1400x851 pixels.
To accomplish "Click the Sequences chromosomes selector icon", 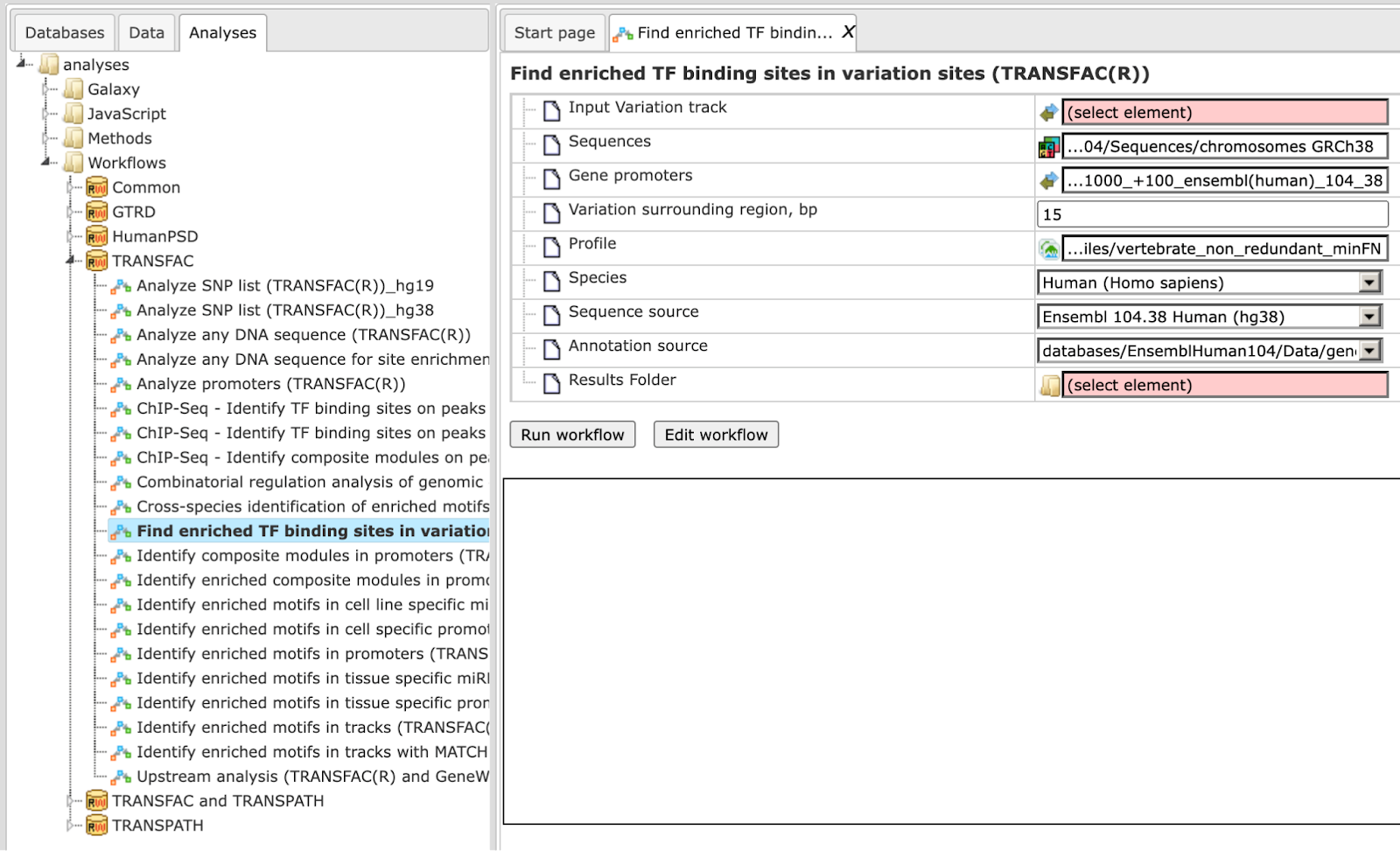I will pyautogui.click(x=1048, y=147).
